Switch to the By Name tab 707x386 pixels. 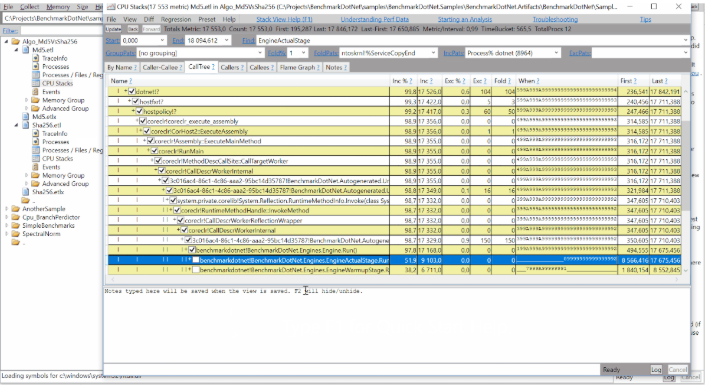122,68
